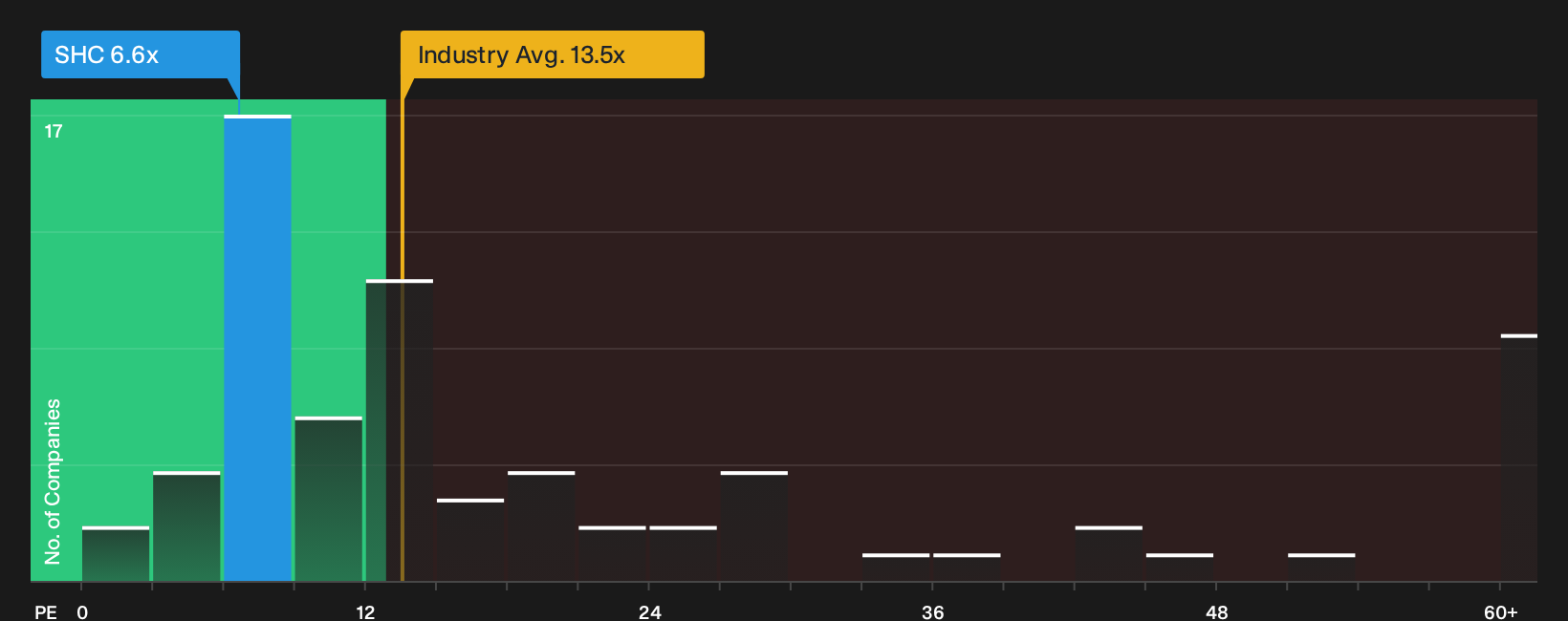The height and width of the screenshot is (621, 1568).
Task: Click the 48 tick label on x-axis
Action: point(1216,612)
